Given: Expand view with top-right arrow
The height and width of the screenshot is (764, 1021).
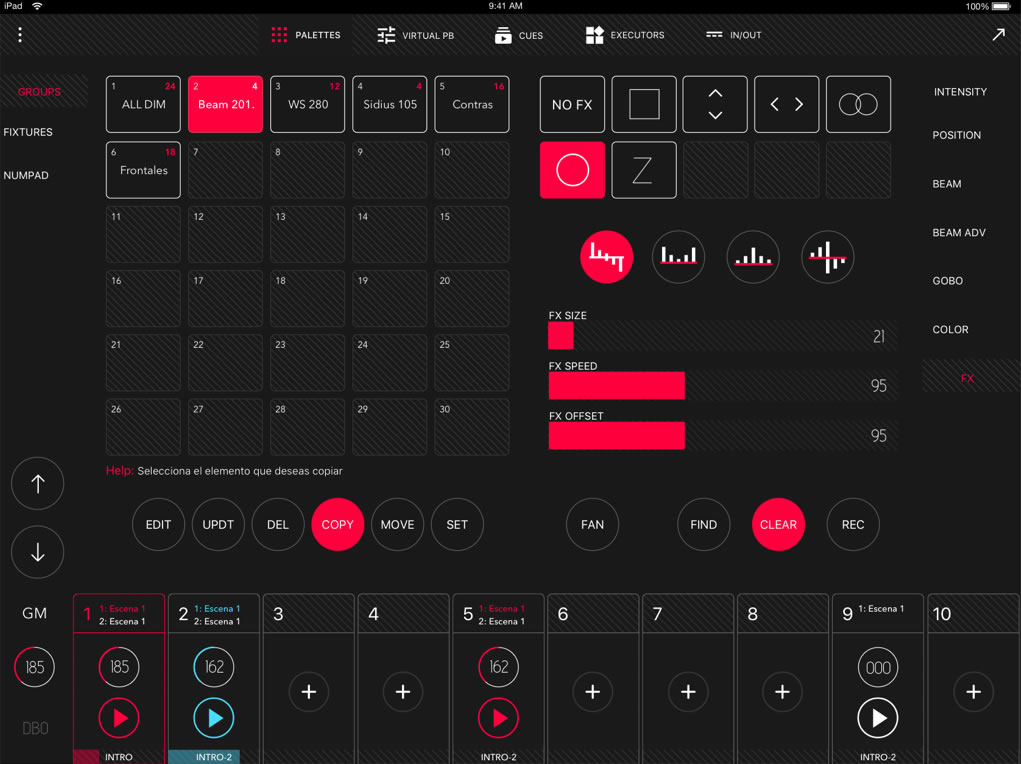Looking at the screenshot, I should (x=998, y=35).
